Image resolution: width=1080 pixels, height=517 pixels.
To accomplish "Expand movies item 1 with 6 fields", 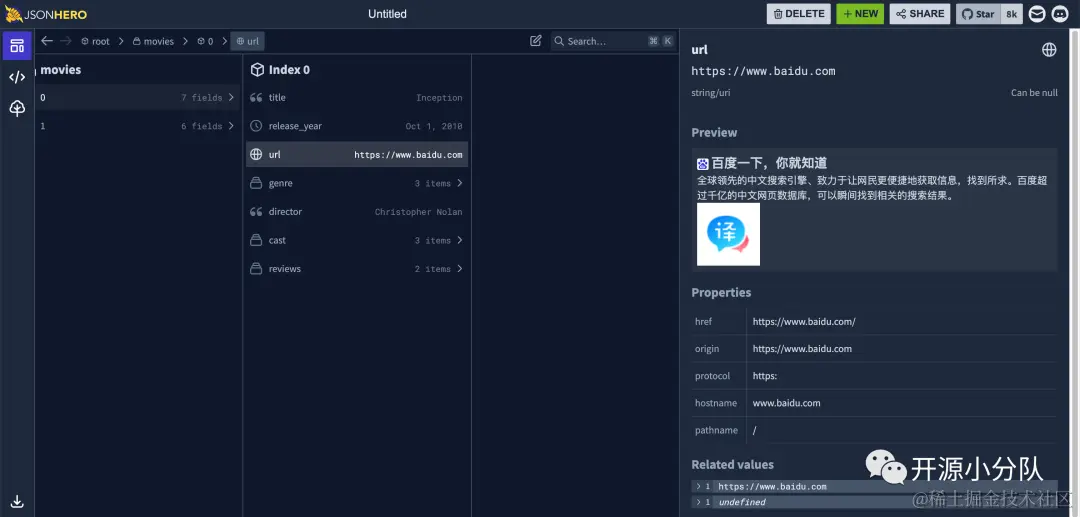I will [137, 126].
